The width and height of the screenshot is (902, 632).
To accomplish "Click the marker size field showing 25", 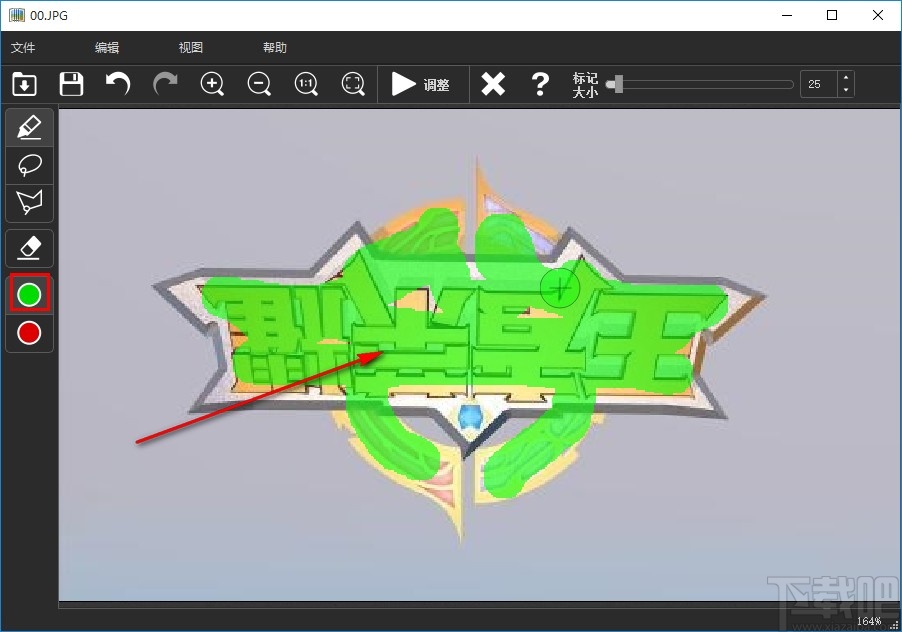I will pos(819,85).
